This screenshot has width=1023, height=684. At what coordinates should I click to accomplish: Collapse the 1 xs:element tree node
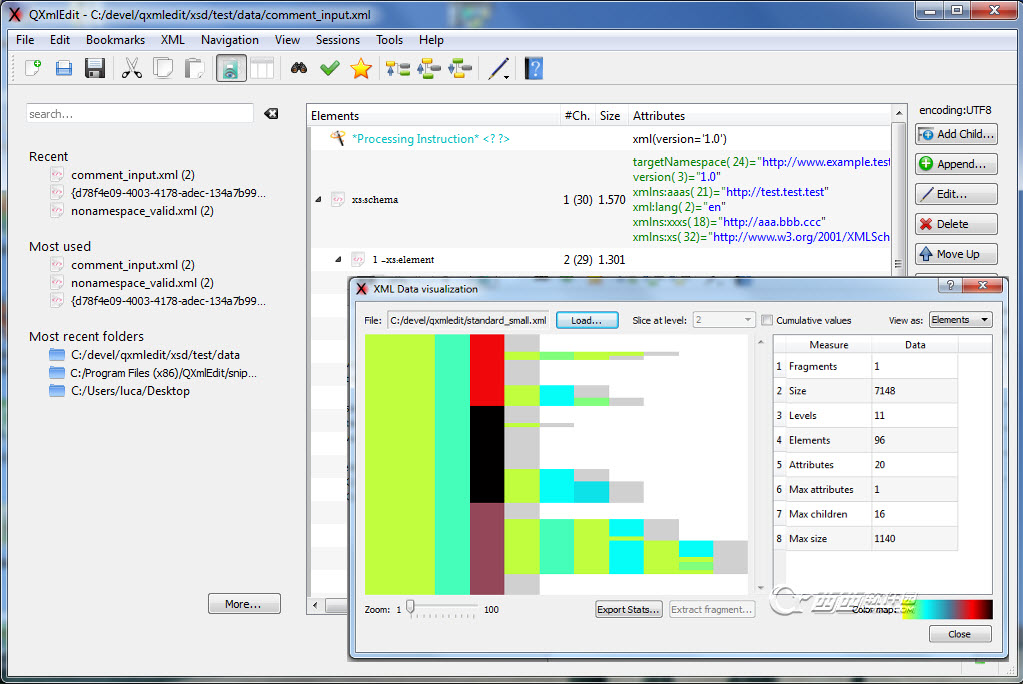[338, 259]
